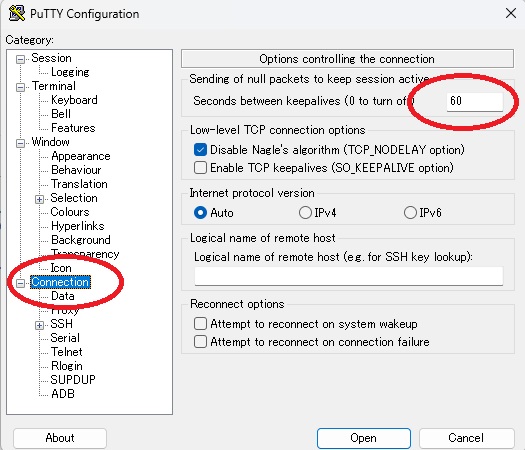The image size is (525, 450).
Task: Open the Hyperlinks settings category
Action: (x=77, y=226)
